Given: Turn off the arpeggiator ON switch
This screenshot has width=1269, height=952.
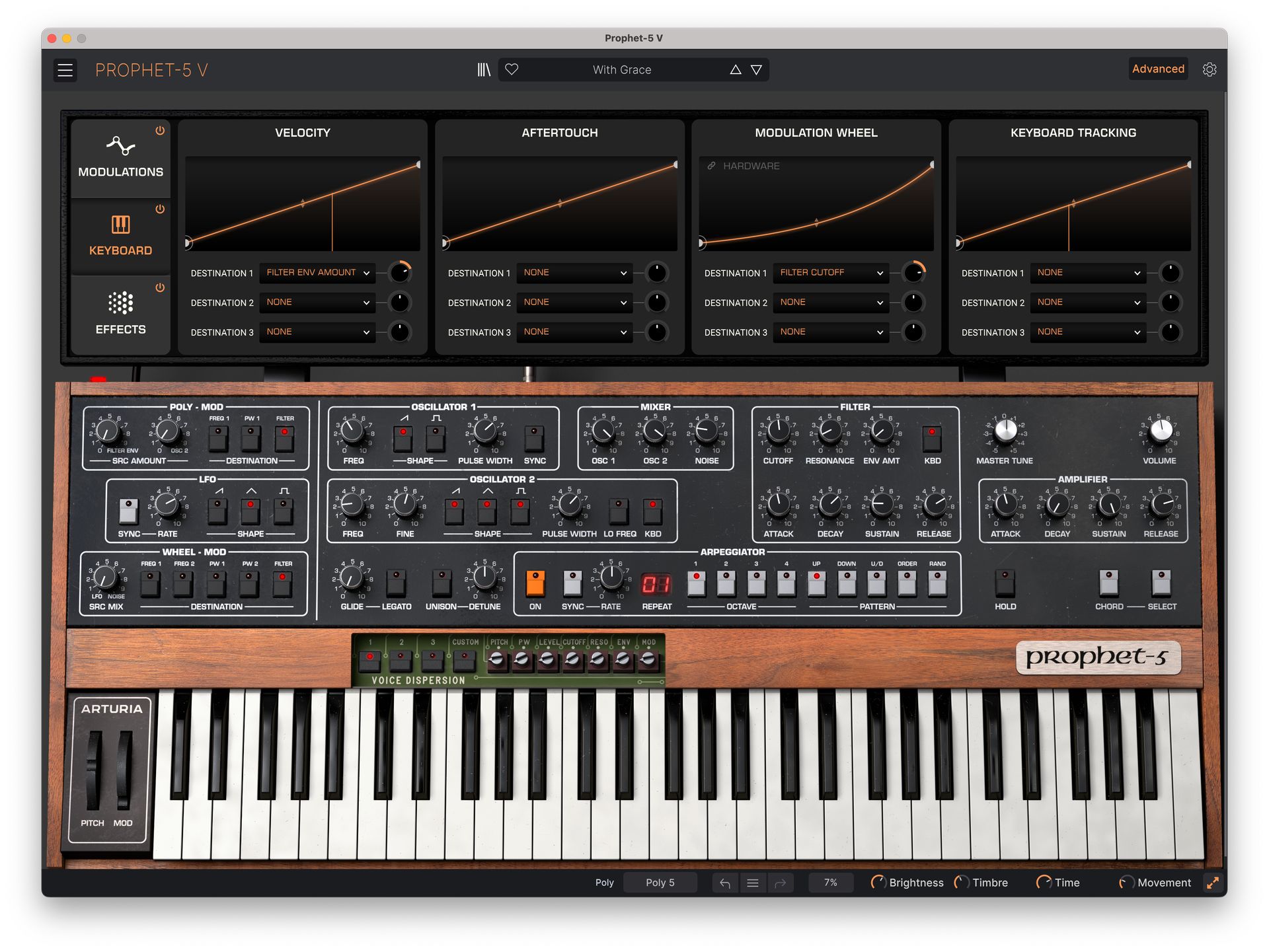Looking at the screenshot, I should coord(535,583).
